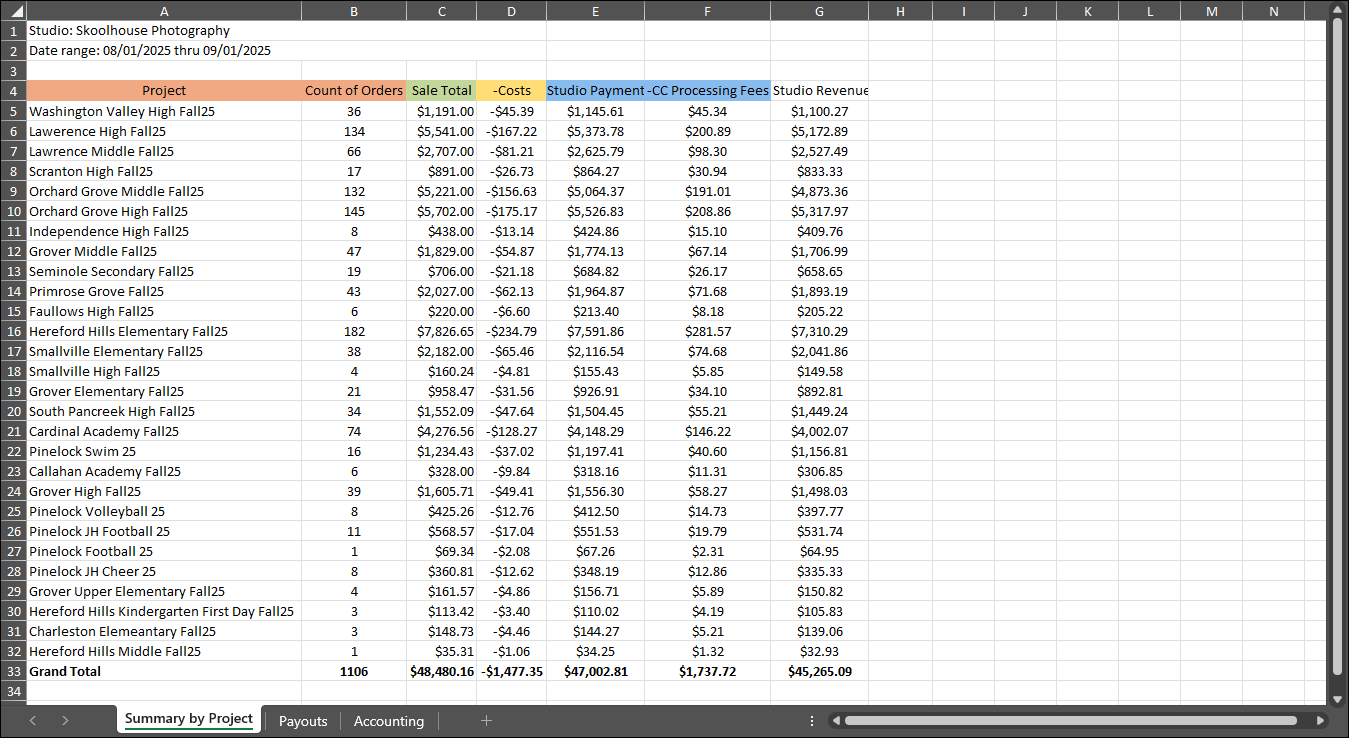Select the Summary by Project tab
Viewport: 1349px width, 738px height.
click(x=189, y=719)
